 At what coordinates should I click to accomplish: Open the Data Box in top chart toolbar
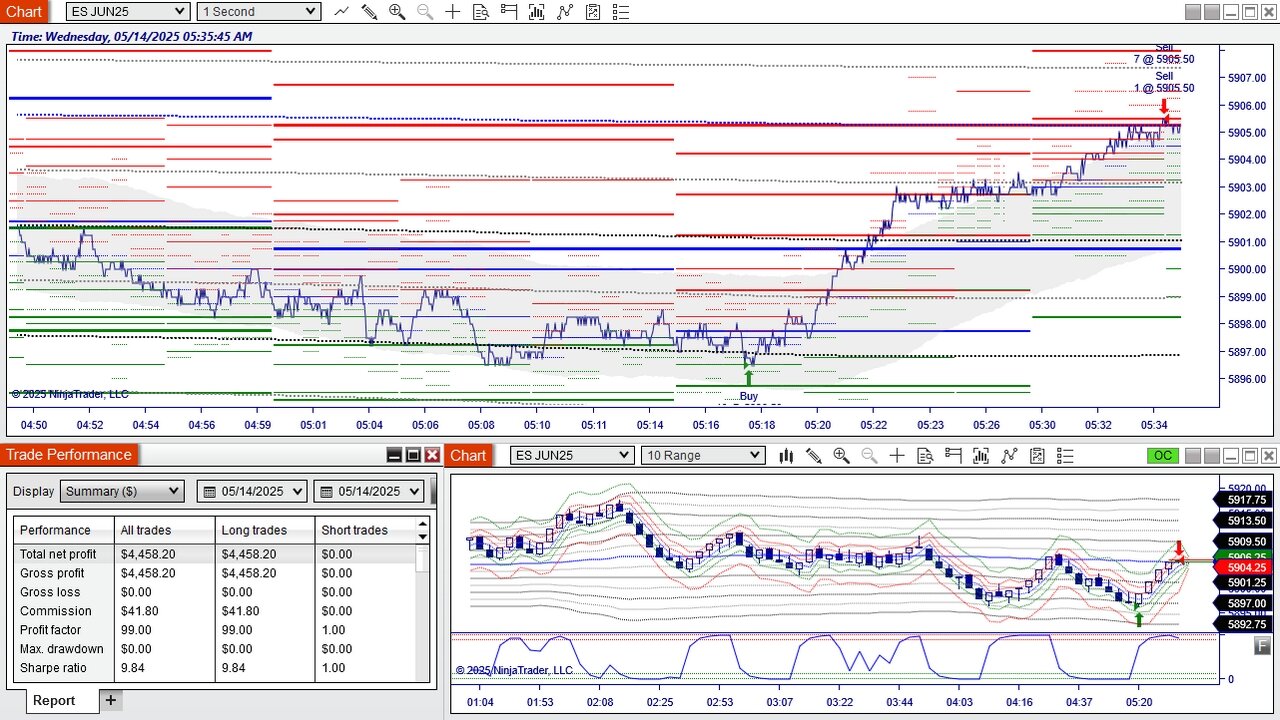(481, 12)
